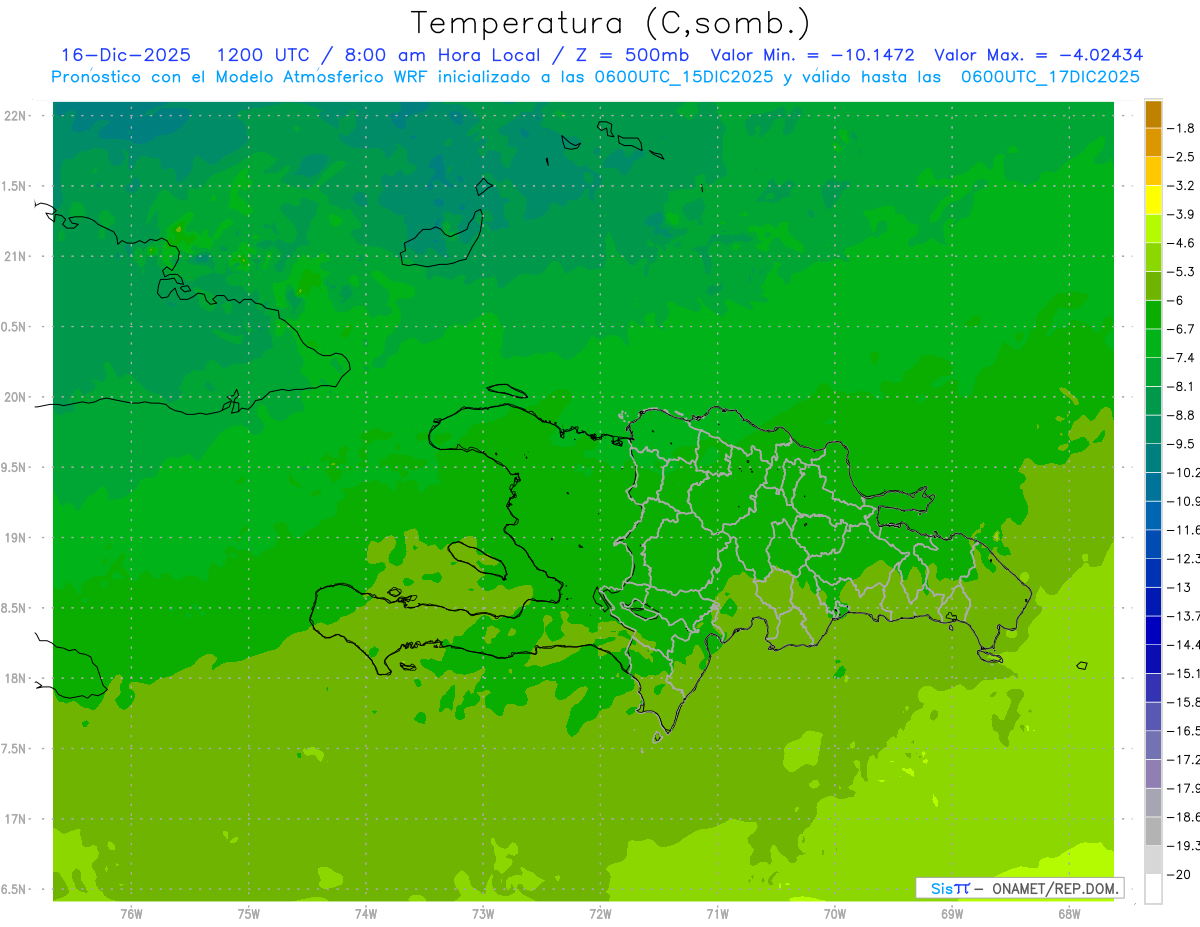Screen dimensions: 1200x927
Task: Click the "-13" color bar label
Action: (x=1180, y=587)
